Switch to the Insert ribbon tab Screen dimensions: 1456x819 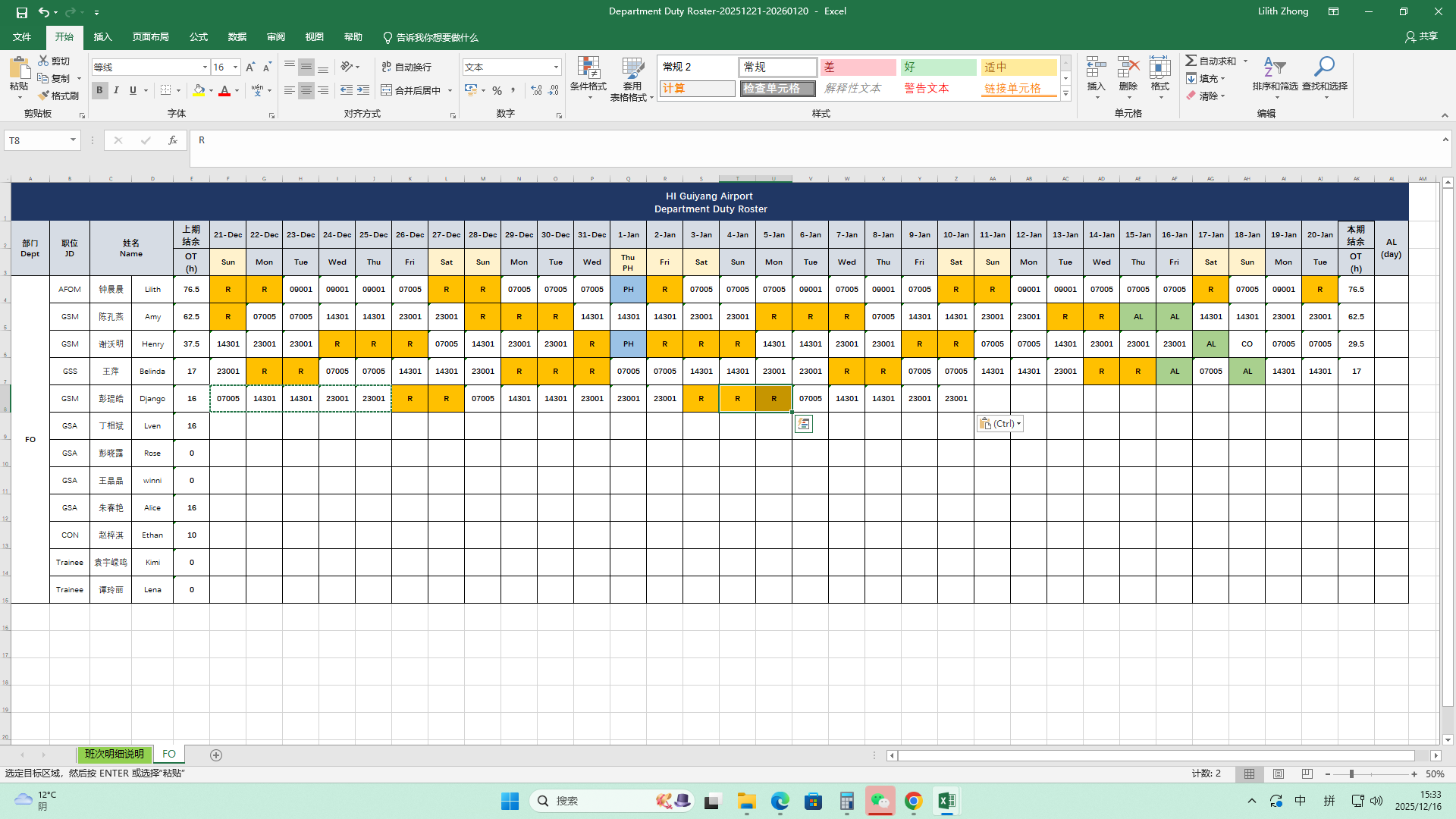[x=102, y=37]
